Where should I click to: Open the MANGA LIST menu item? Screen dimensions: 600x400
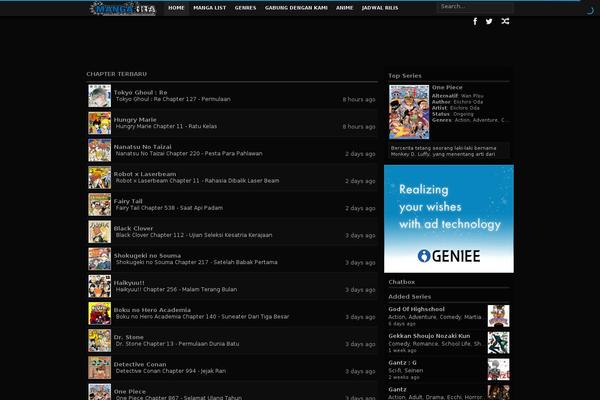210,8
